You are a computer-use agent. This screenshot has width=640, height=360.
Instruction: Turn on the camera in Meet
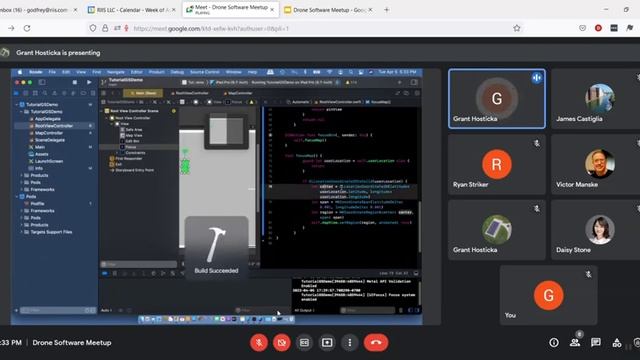[x=282, y=342]
